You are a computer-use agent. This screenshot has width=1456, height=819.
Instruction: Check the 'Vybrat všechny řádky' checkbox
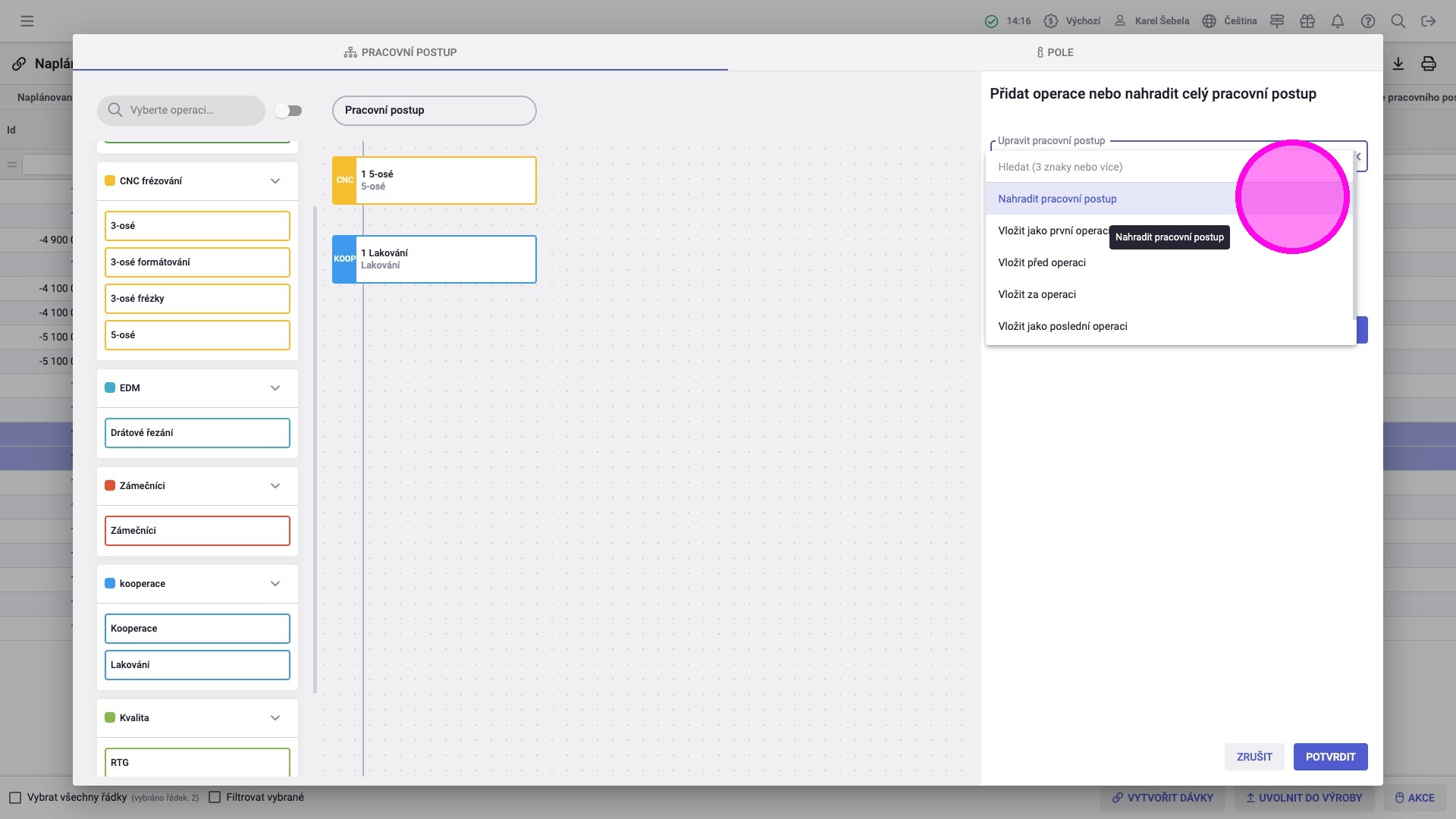click(x=15, y=798)
